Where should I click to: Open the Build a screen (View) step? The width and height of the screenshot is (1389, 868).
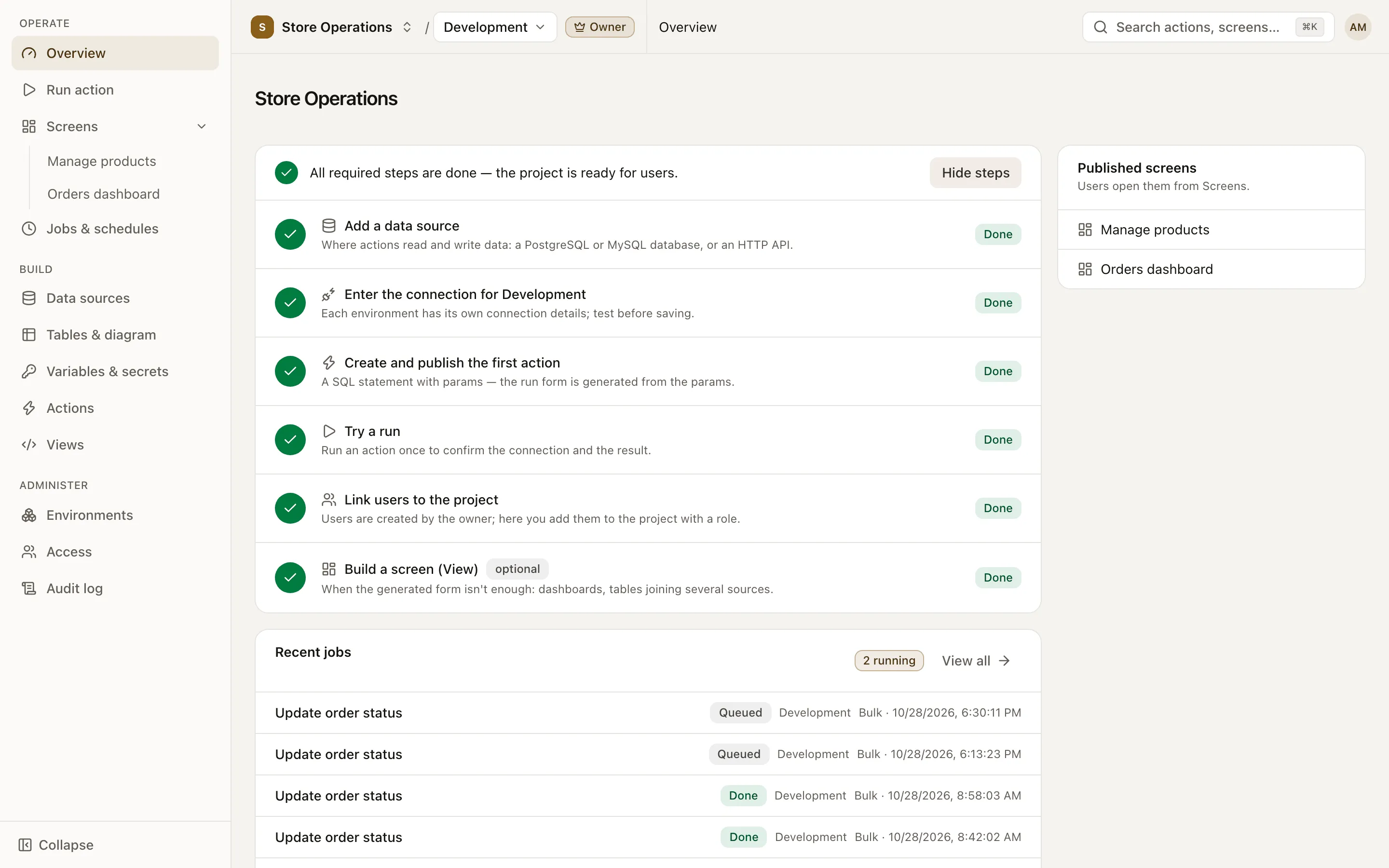[x=648, y=578]
